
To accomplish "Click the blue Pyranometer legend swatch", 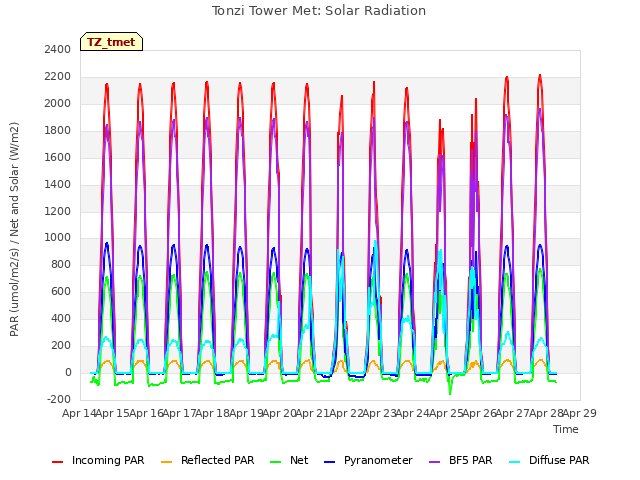I will tap(329, 462).
